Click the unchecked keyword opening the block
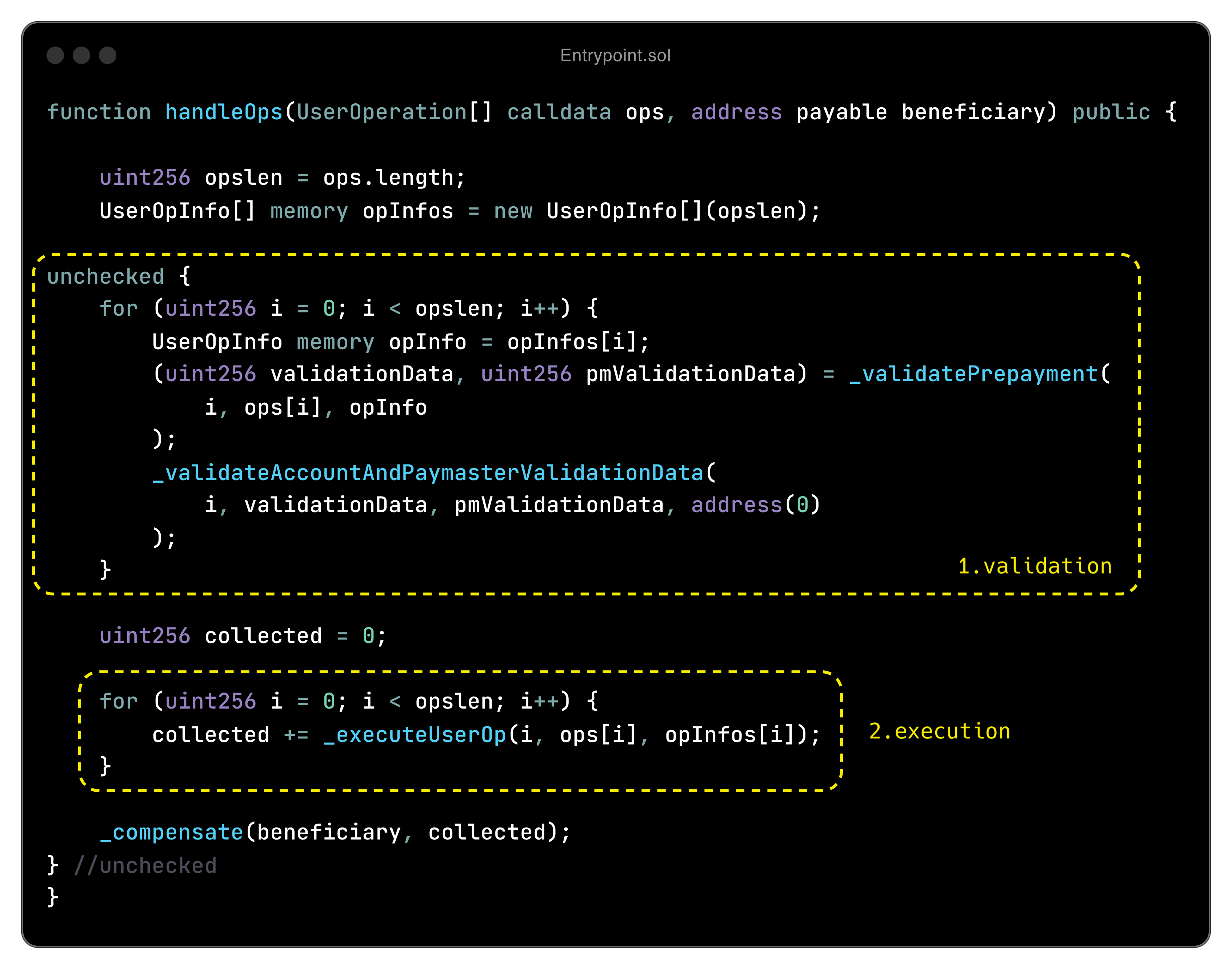This screenshot has width=1232, height=969. pyautogui.click(x=105, y=277)
